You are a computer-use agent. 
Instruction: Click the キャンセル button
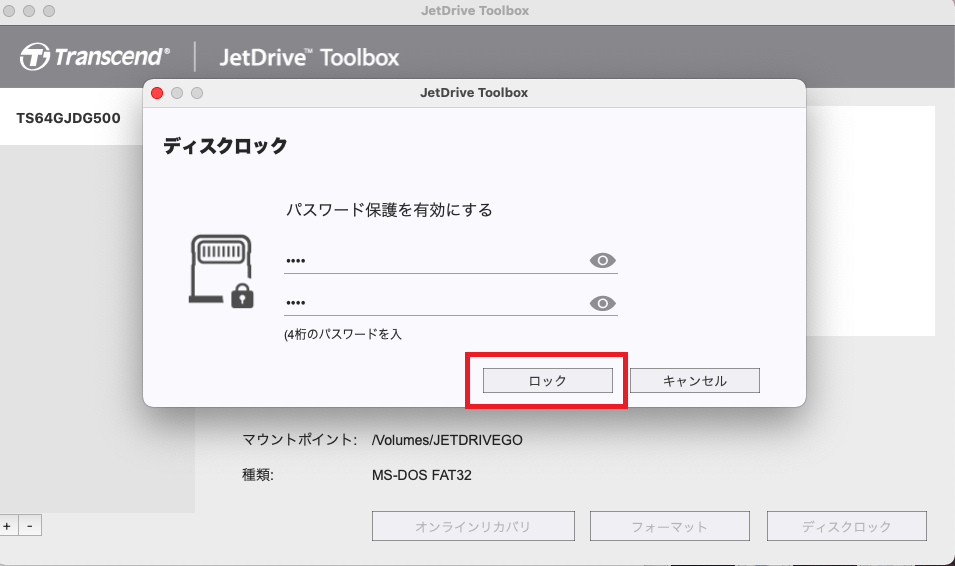pyautogui.click(x=694, y=381)
